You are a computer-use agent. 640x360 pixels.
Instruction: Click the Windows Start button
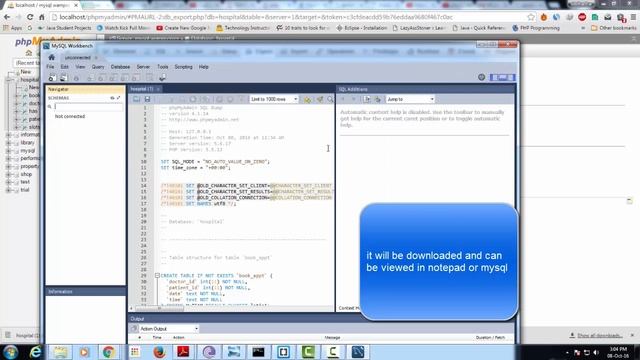click(11, 352)
